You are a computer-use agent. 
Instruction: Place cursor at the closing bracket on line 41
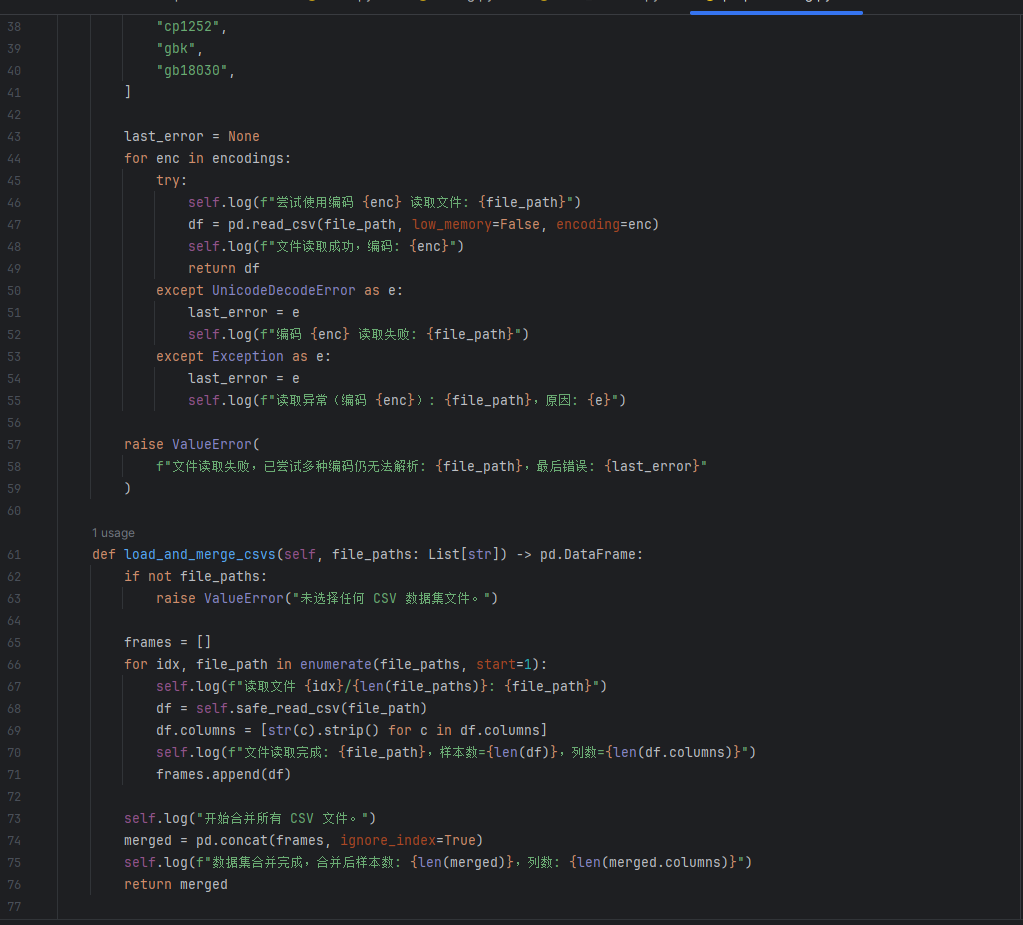click(128, 92)
